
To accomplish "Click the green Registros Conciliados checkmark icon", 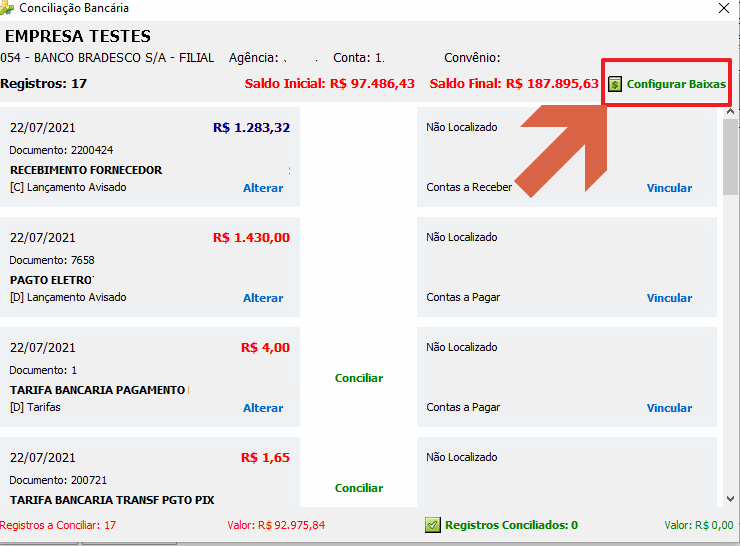I will (433, 525).
